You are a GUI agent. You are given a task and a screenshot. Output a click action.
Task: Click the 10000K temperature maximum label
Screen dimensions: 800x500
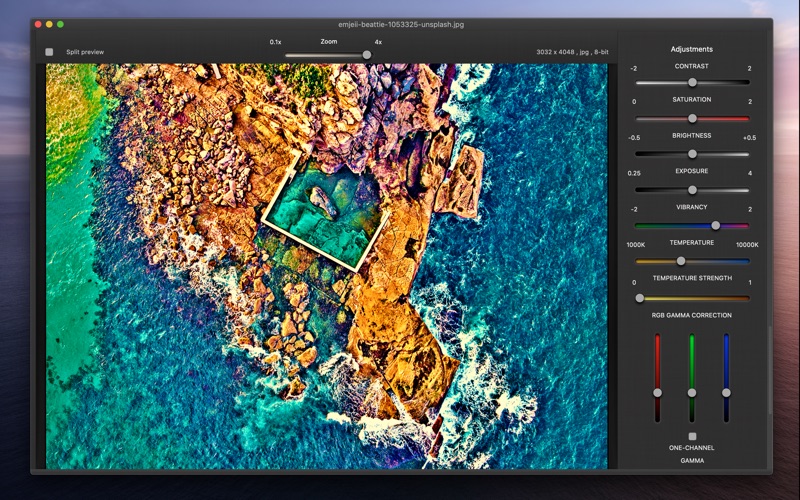(x=747, y=245)
